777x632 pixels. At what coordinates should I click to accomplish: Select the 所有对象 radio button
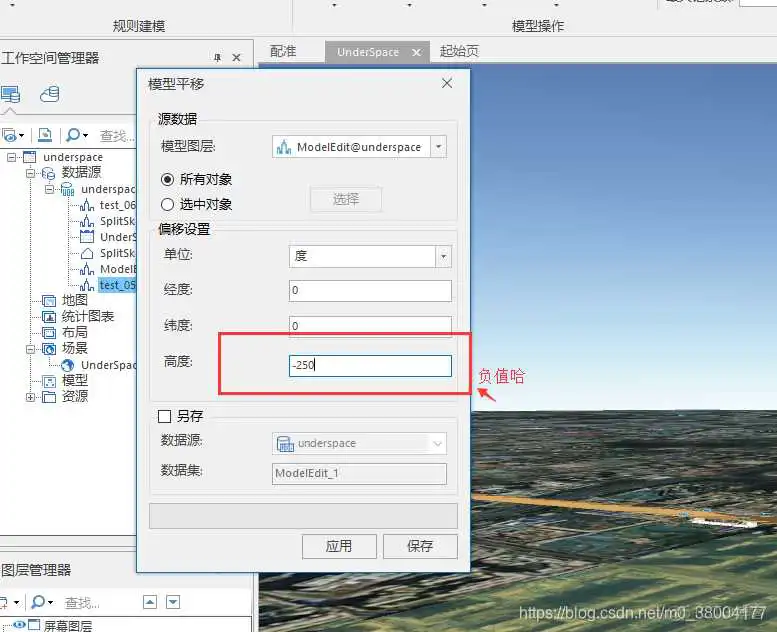point(167,179)
